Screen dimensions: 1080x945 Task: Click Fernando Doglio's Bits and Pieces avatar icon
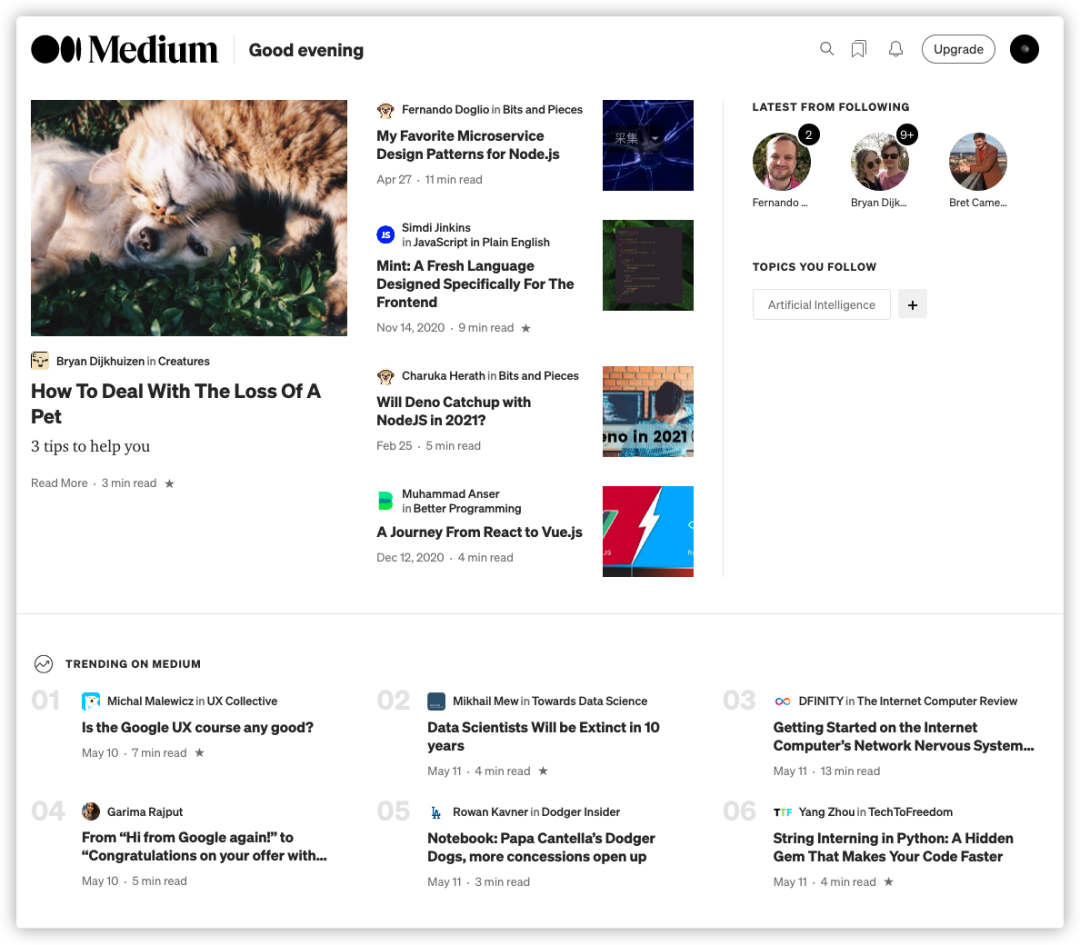[x=385, y=110]
